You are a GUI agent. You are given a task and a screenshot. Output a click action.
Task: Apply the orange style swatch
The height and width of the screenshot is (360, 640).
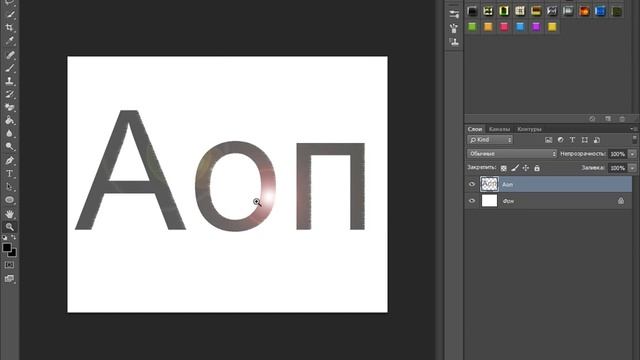coord(488,27)
